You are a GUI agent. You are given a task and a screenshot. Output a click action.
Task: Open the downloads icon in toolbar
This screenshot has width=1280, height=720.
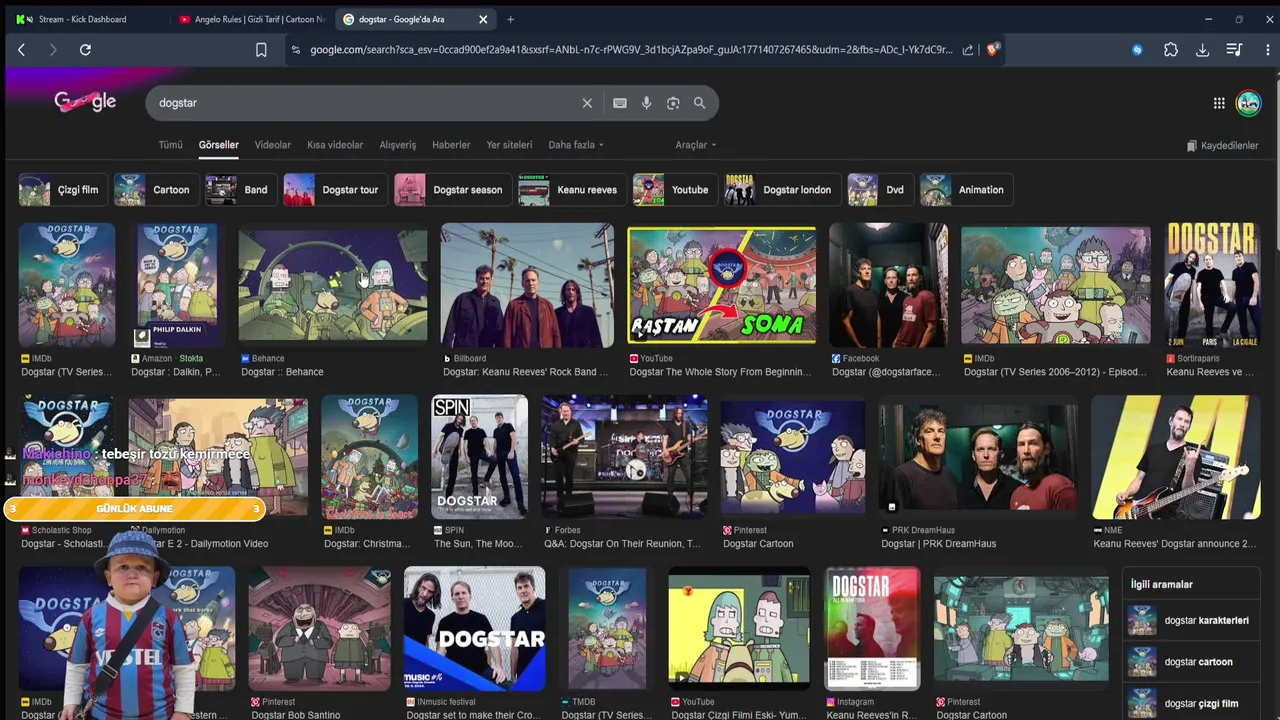click(1203, 50)
